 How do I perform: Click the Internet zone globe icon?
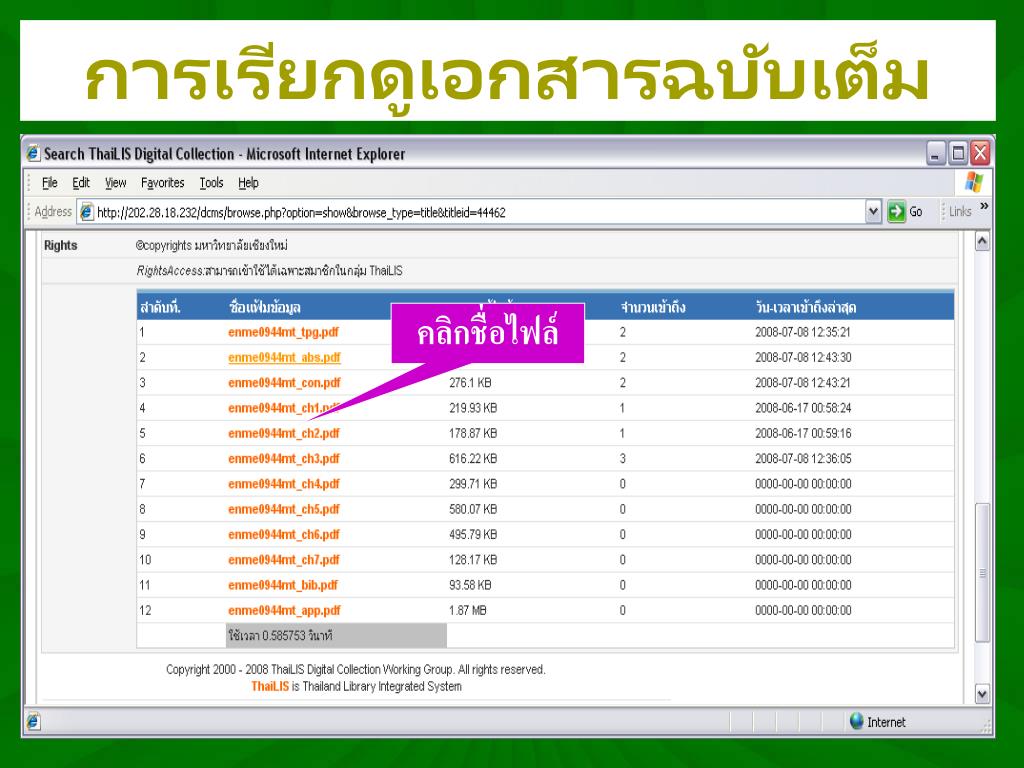[857, 721]
